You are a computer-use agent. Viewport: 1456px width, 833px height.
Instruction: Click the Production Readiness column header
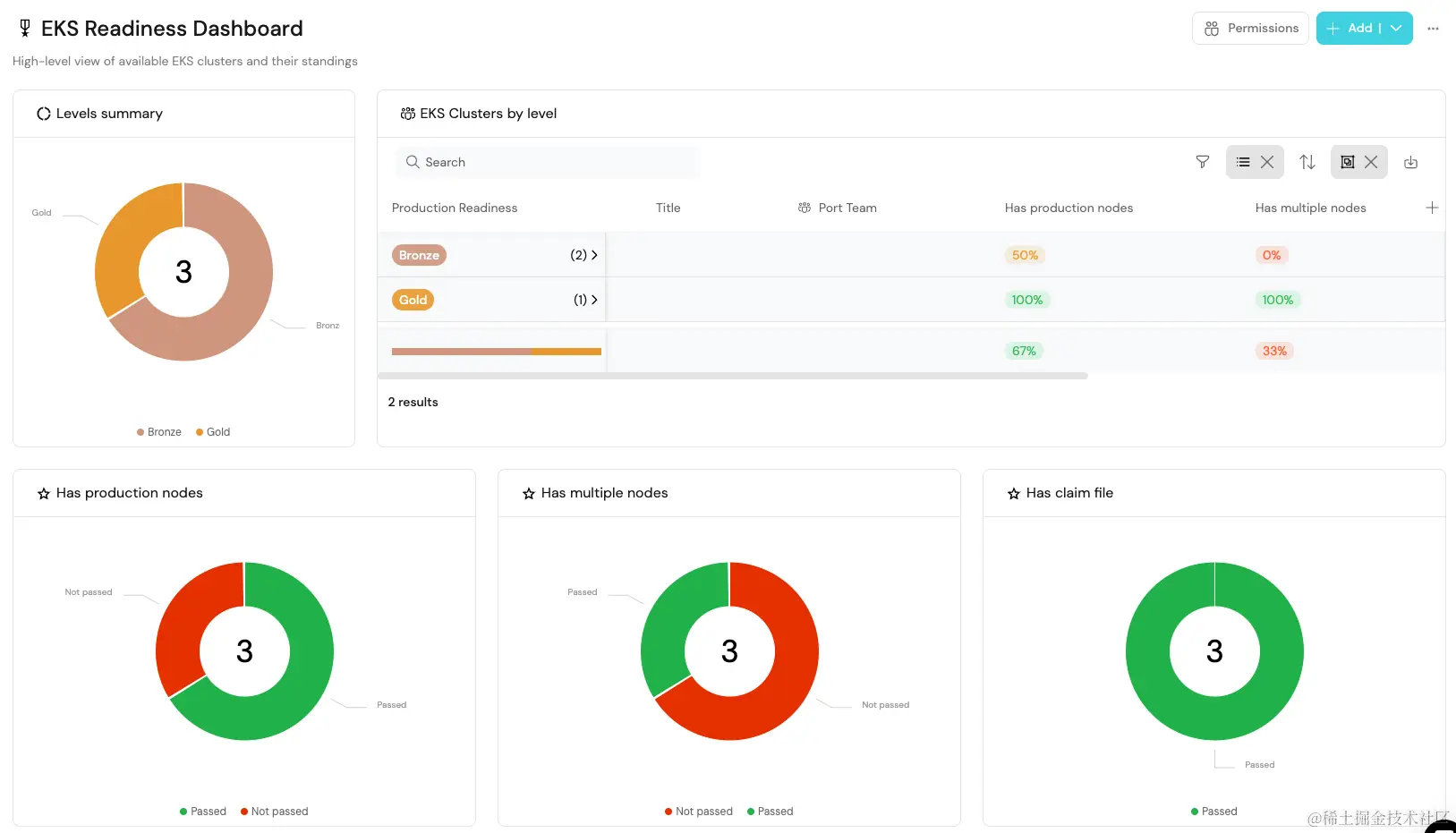pos(455,208)
